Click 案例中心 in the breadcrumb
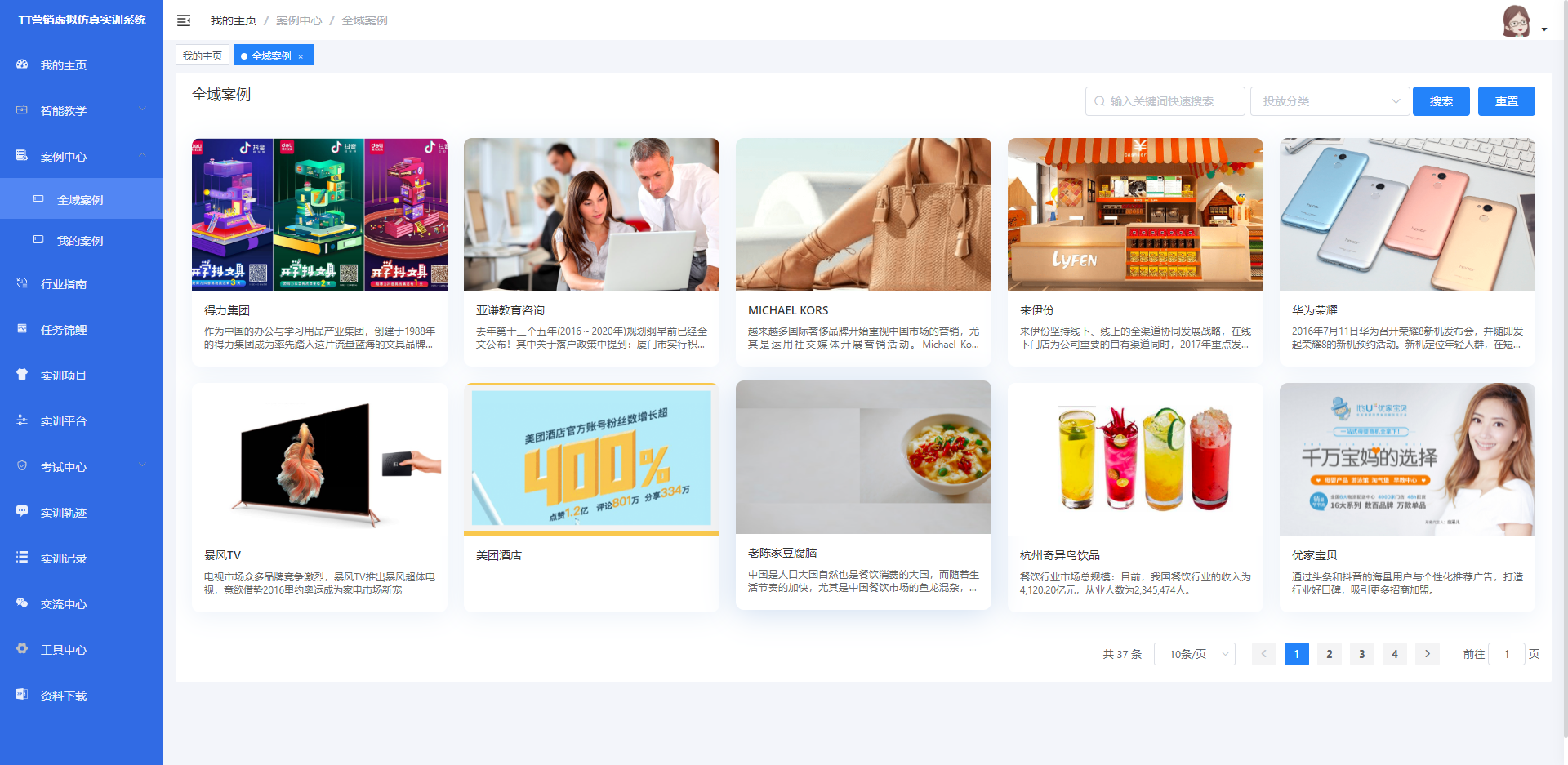Image resolution: width=1568 pixels, height=765 pixels. [299, 20]
